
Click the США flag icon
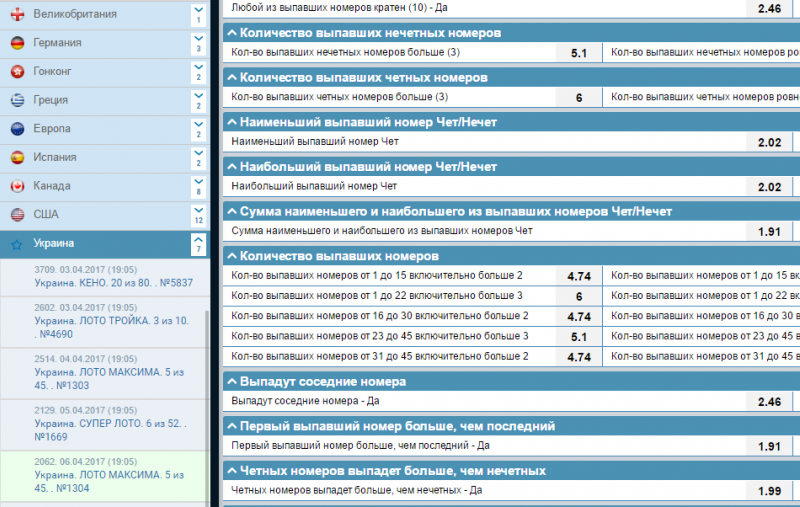(17, 214)
